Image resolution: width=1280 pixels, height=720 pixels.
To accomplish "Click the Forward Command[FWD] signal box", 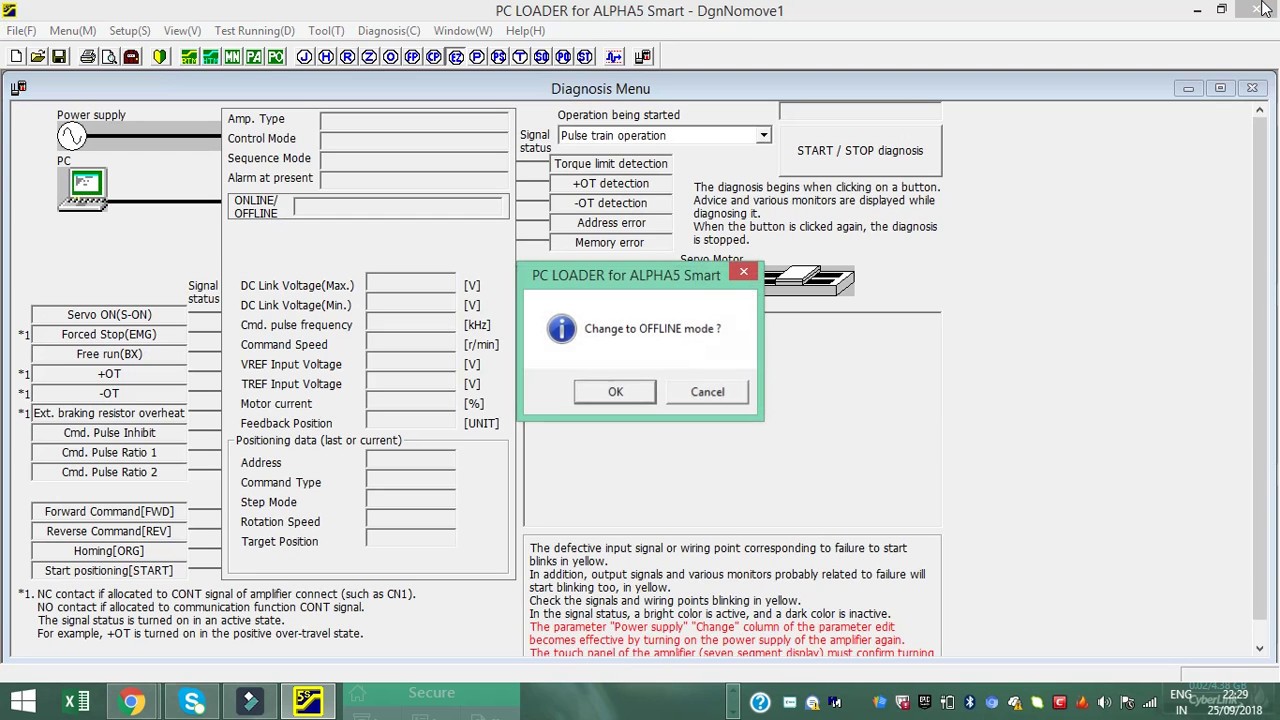I will pyautogui.click(x=109, y=512).
